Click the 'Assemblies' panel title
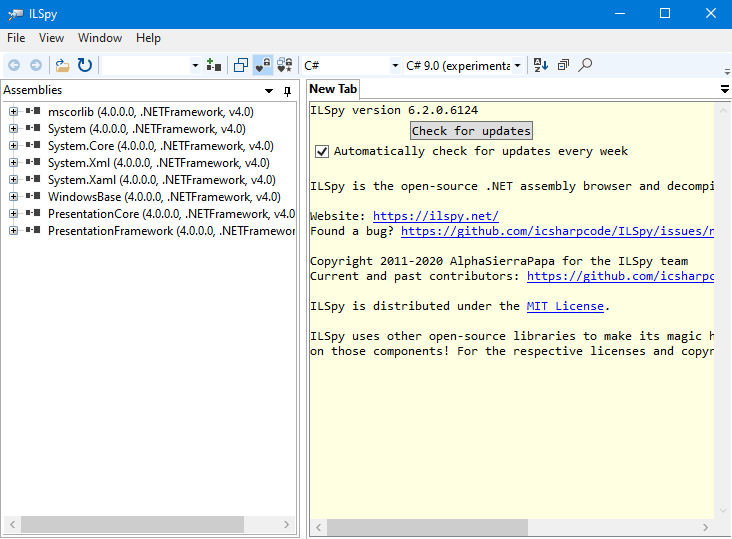 (33, 90)
